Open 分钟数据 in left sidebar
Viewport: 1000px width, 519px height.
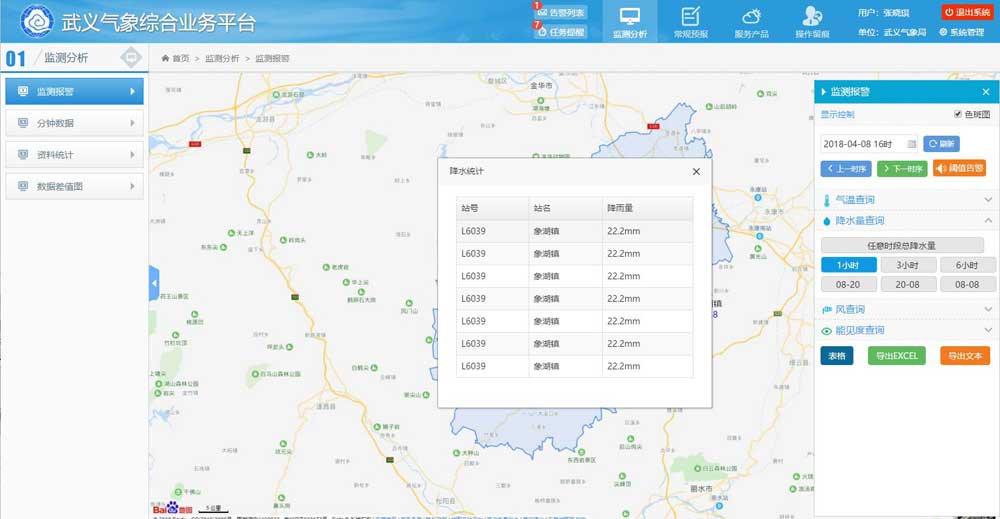(75, 123)
